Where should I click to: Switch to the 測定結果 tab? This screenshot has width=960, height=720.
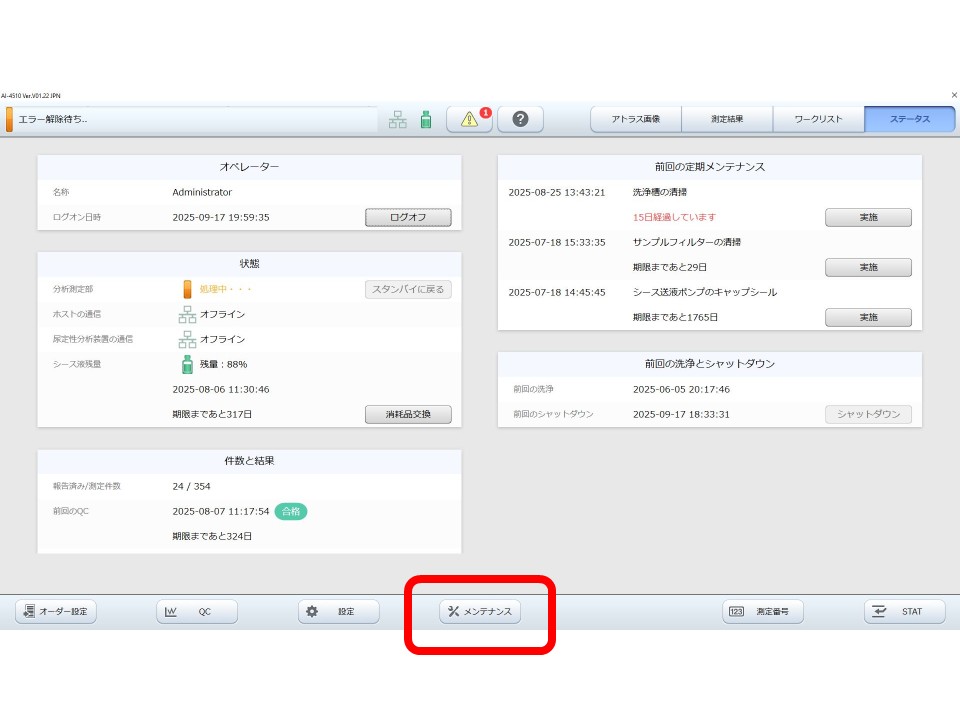[727, 119]
